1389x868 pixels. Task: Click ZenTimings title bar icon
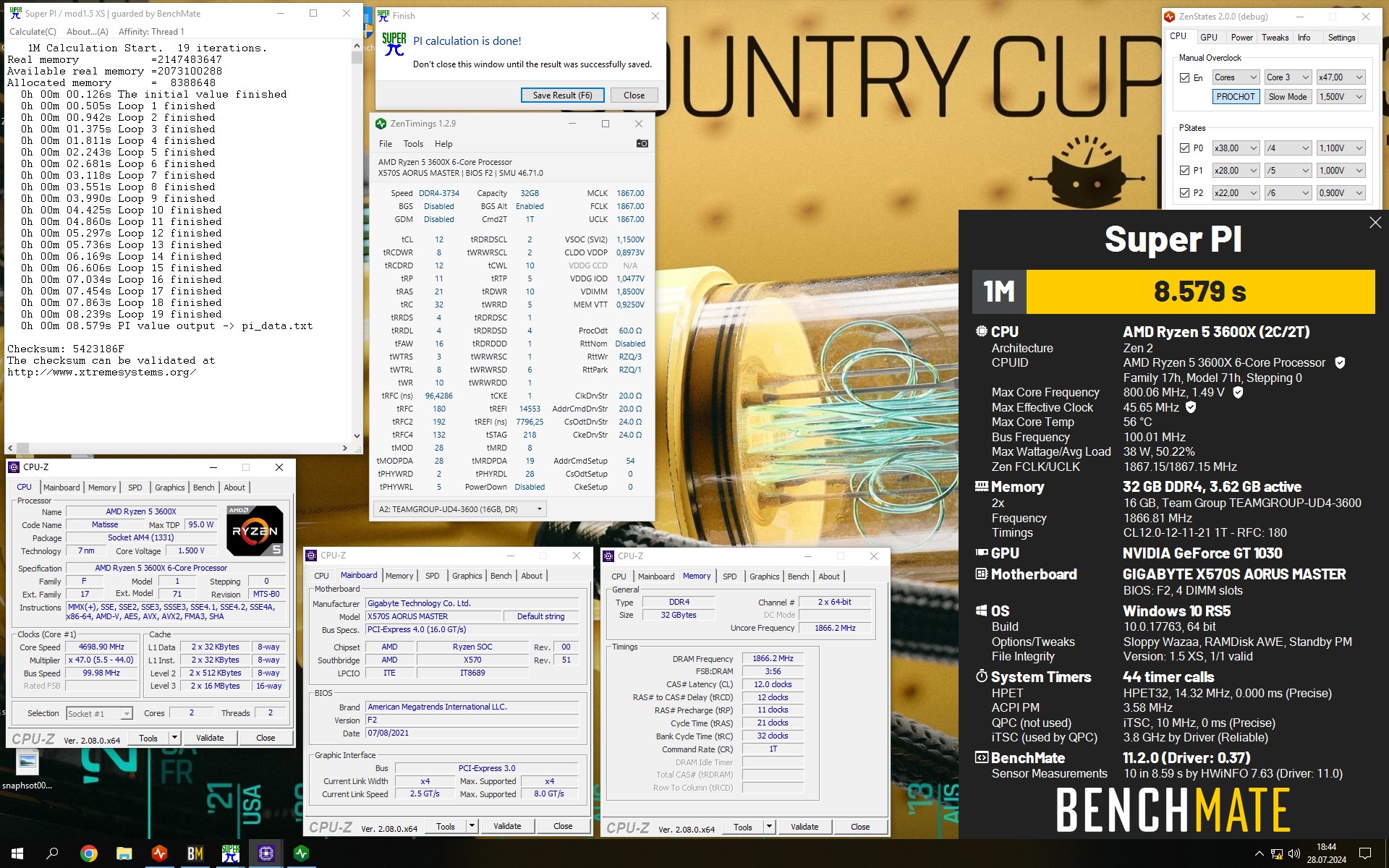[x=381, y=124]
